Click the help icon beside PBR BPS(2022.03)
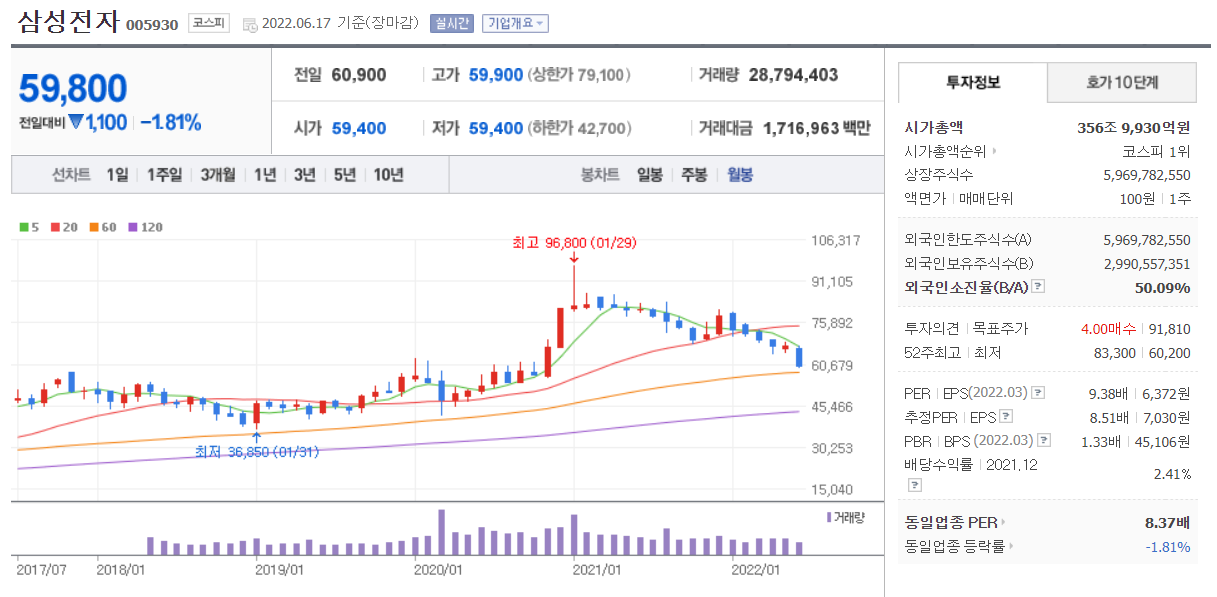The width and height of the screenshot is (1217, 597). [x=1044, y=440]
